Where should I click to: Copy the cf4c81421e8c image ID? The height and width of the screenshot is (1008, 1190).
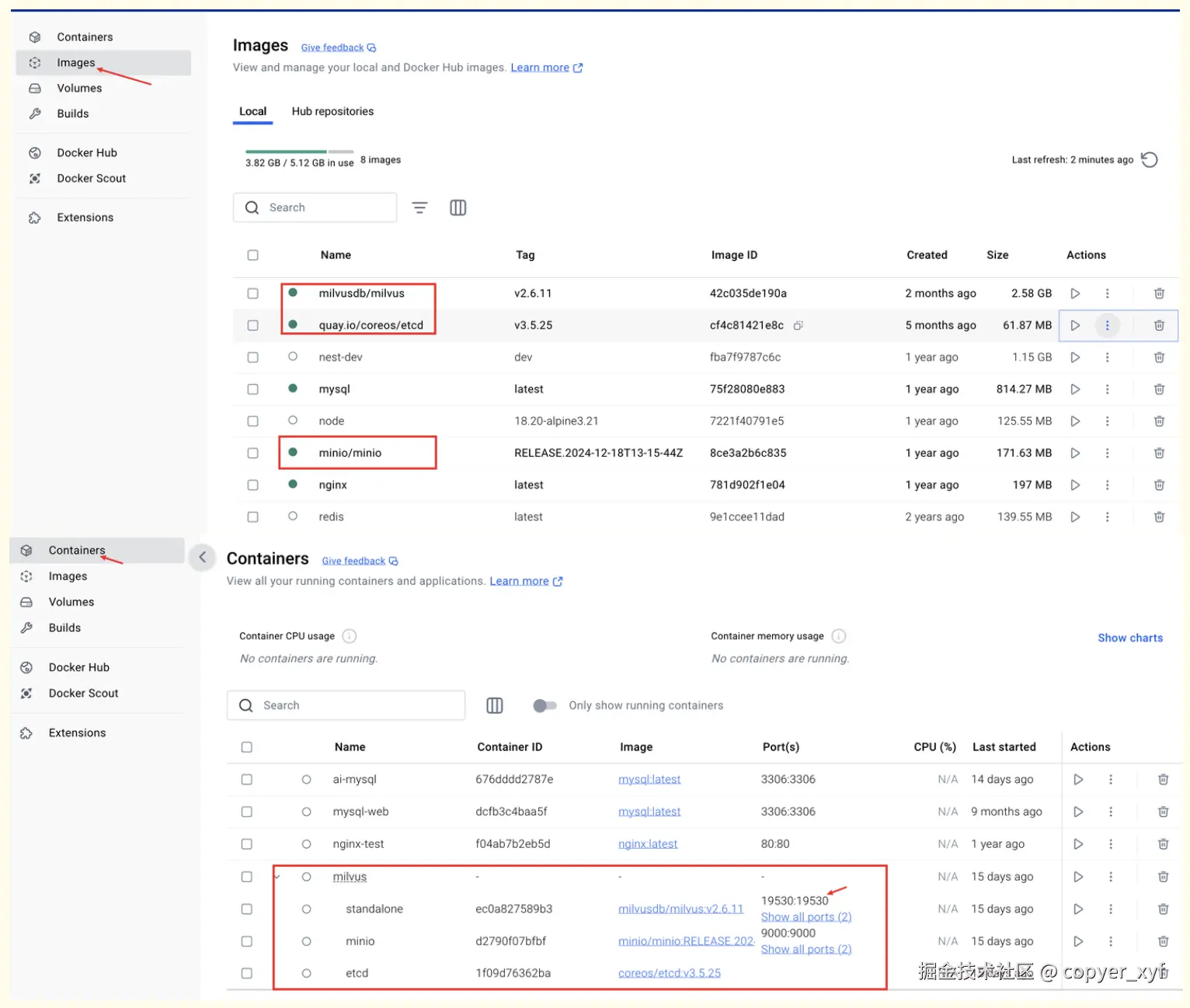point(798,325)
